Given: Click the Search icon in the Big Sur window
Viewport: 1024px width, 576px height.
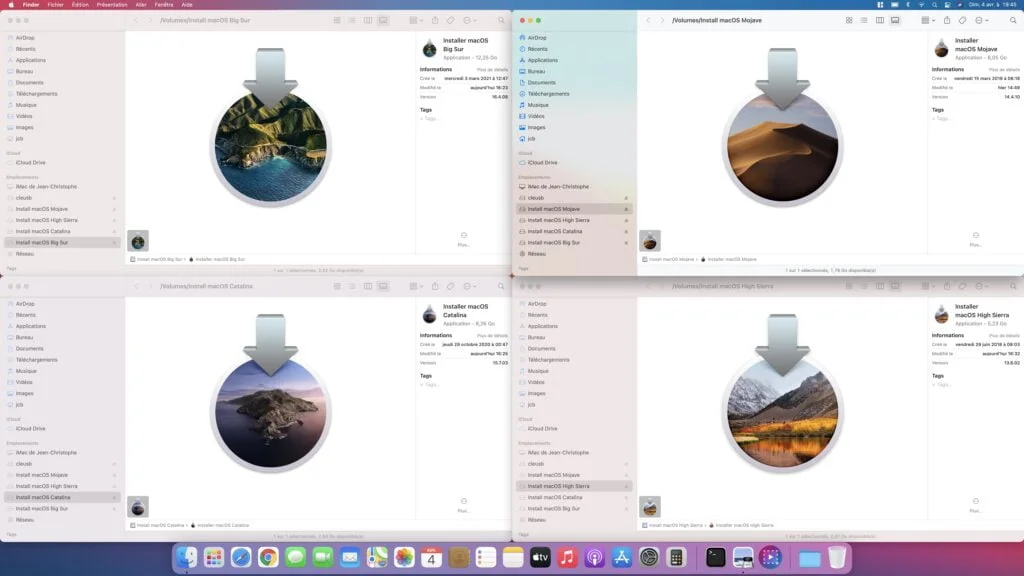Looking at the screenshot, I should 501,19.
